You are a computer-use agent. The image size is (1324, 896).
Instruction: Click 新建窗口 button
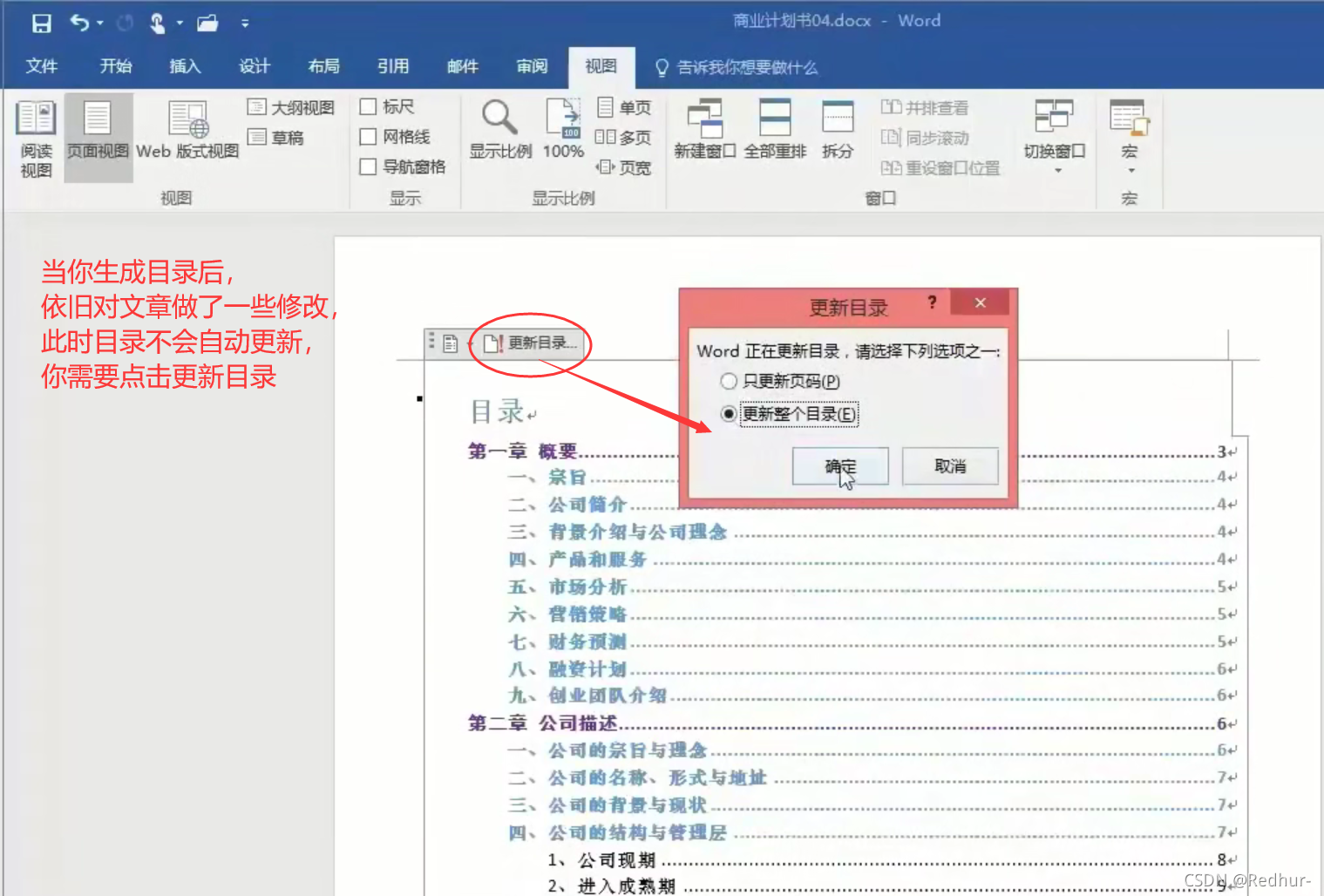tap(704, 129)
